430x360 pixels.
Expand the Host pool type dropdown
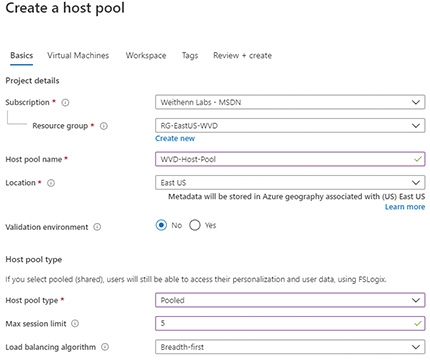click(x=290, y=300)
